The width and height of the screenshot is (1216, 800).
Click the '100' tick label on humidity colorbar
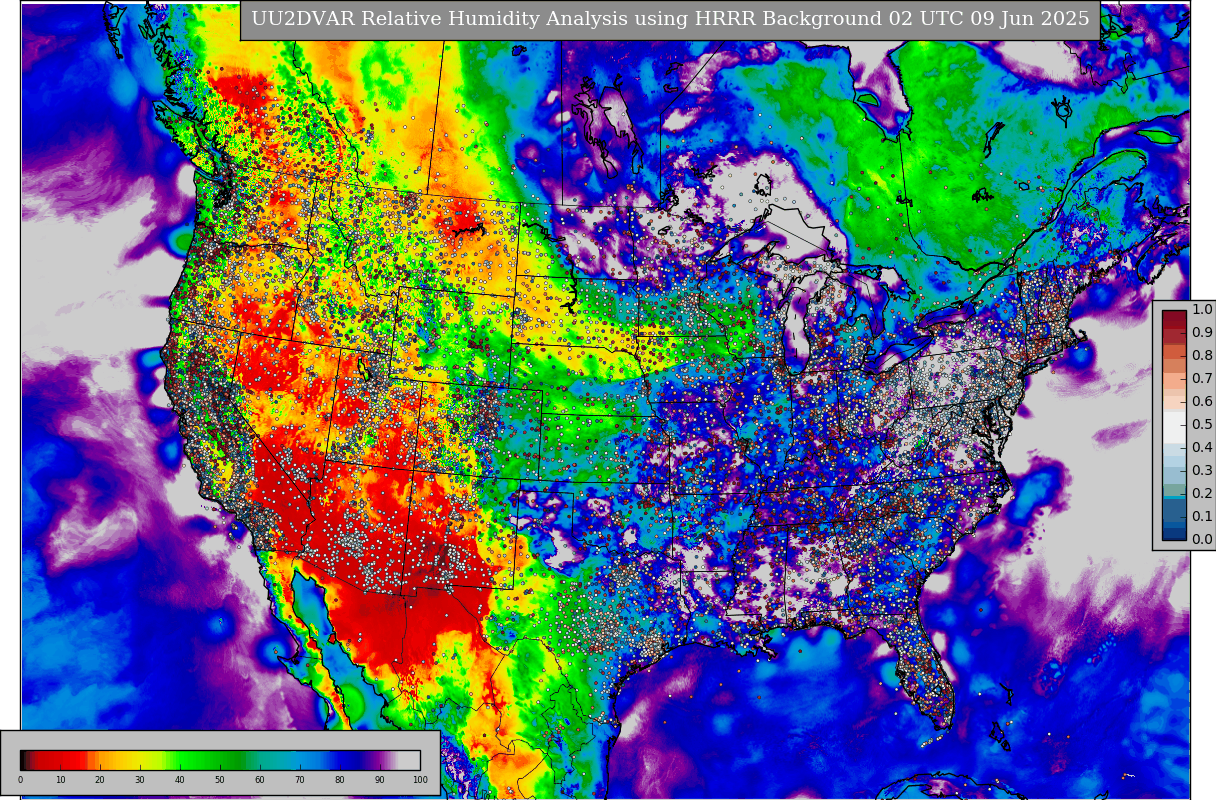coord(420,780)
